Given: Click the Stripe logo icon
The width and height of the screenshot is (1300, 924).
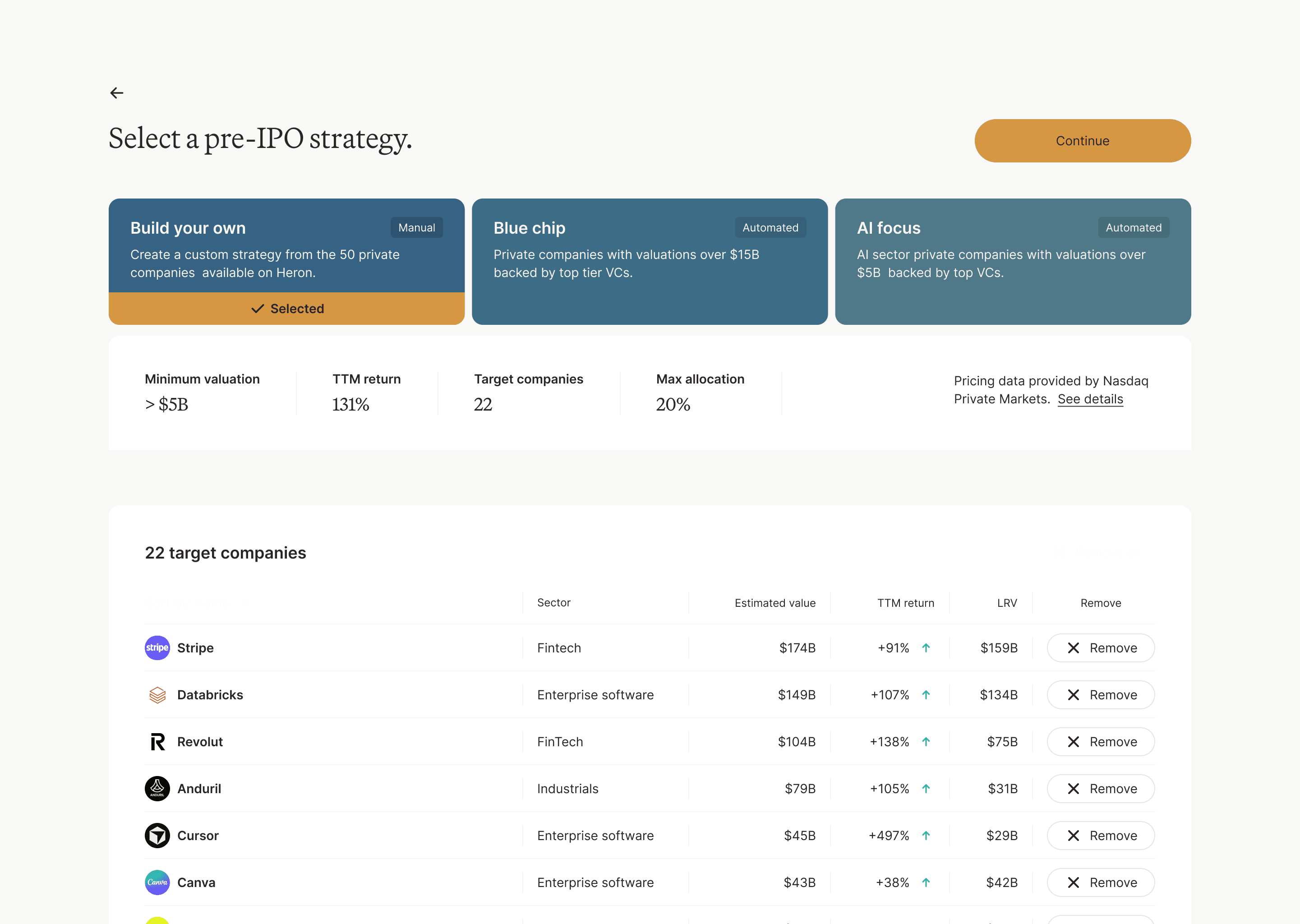Looking at the screenshot, I should (157, 647).
